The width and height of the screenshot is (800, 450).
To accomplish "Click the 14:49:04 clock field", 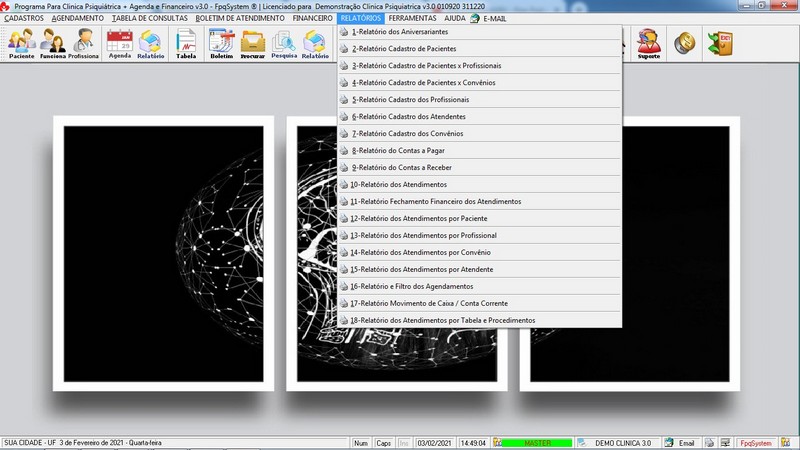I will (x=473, y=443).
